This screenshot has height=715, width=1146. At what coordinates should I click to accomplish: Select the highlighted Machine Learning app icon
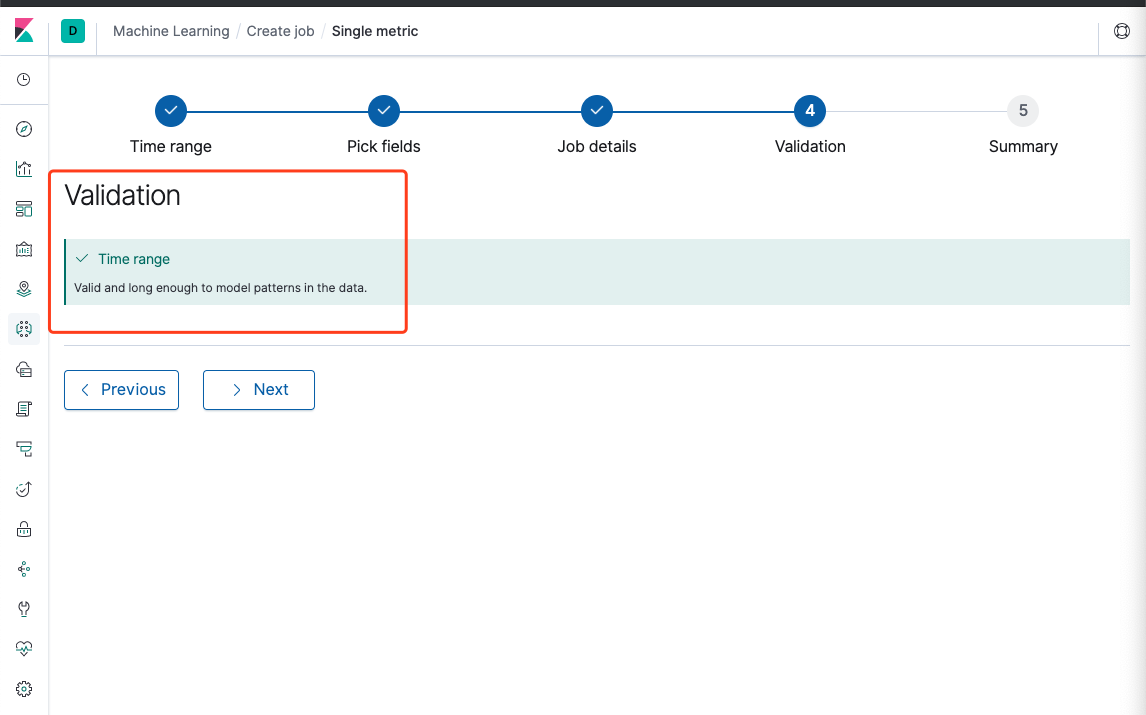coord(24,328)
